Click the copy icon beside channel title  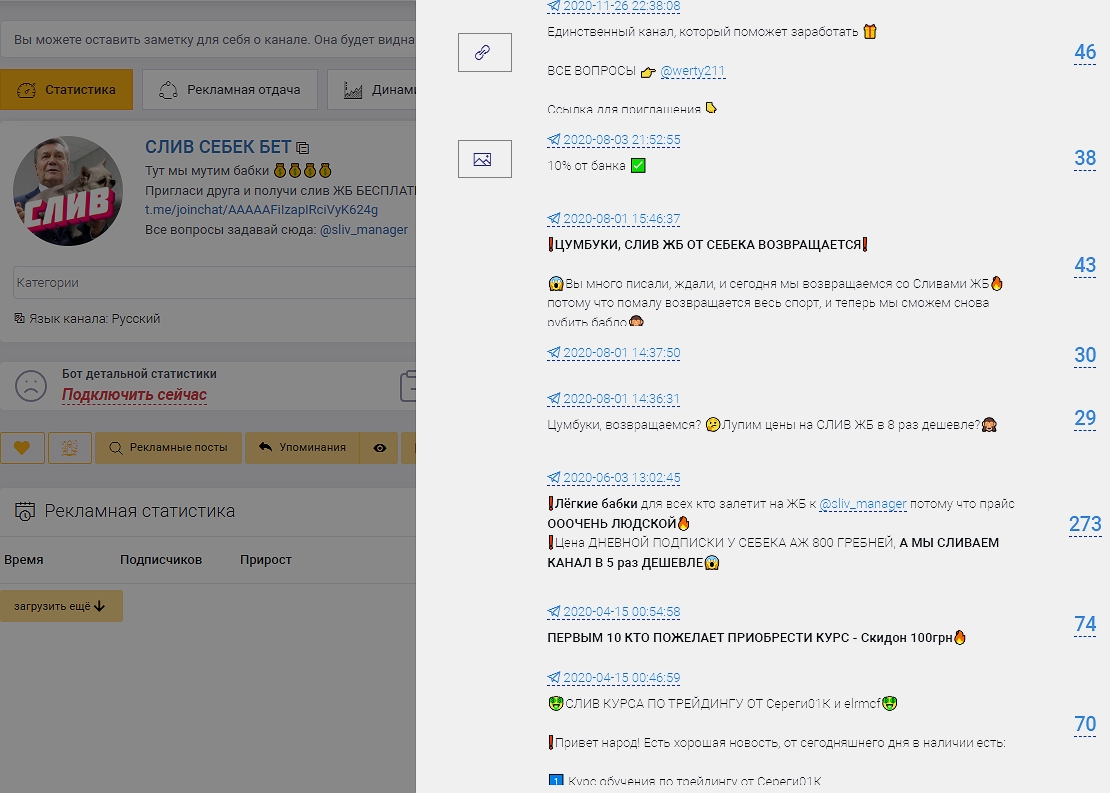(x=303, y=148)
